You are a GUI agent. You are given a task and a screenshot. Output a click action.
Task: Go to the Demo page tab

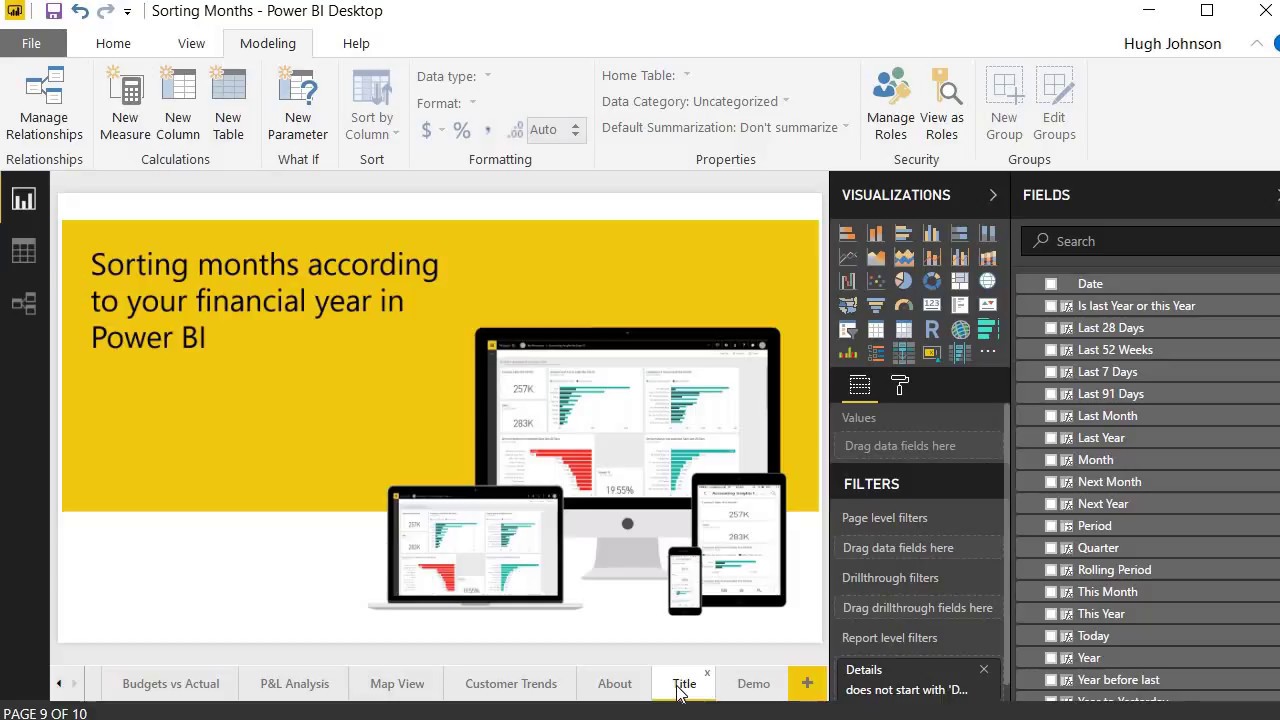point(753,684)
